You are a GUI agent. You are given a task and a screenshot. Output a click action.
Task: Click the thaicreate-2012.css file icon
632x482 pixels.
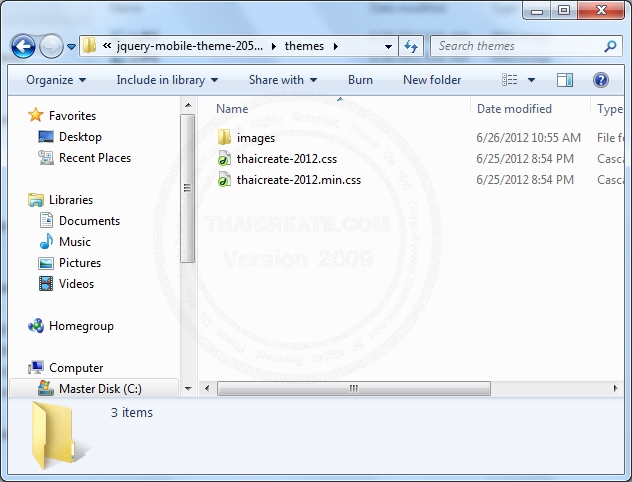coord(224,158)
